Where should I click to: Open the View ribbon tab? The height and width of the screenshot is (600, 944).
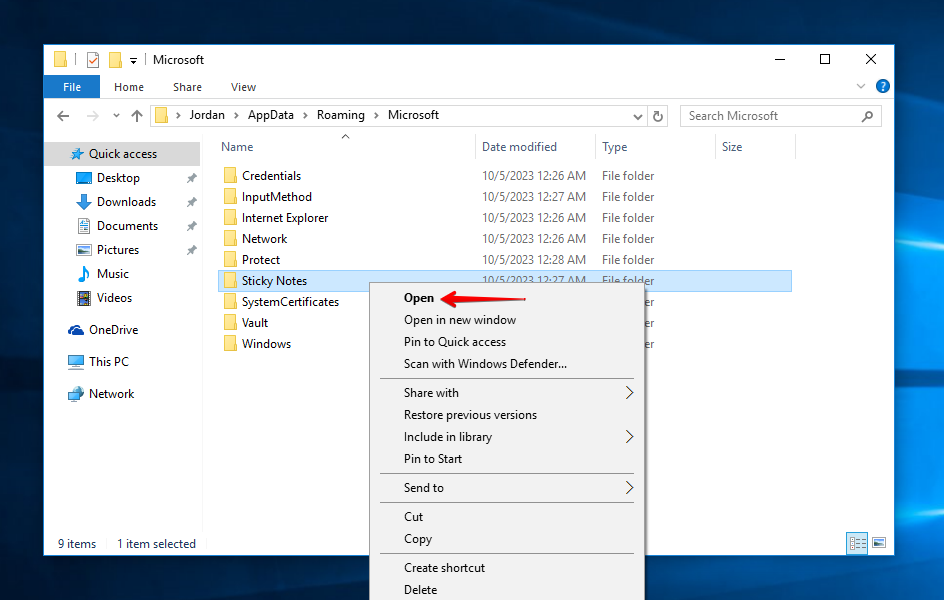(243, 87)
